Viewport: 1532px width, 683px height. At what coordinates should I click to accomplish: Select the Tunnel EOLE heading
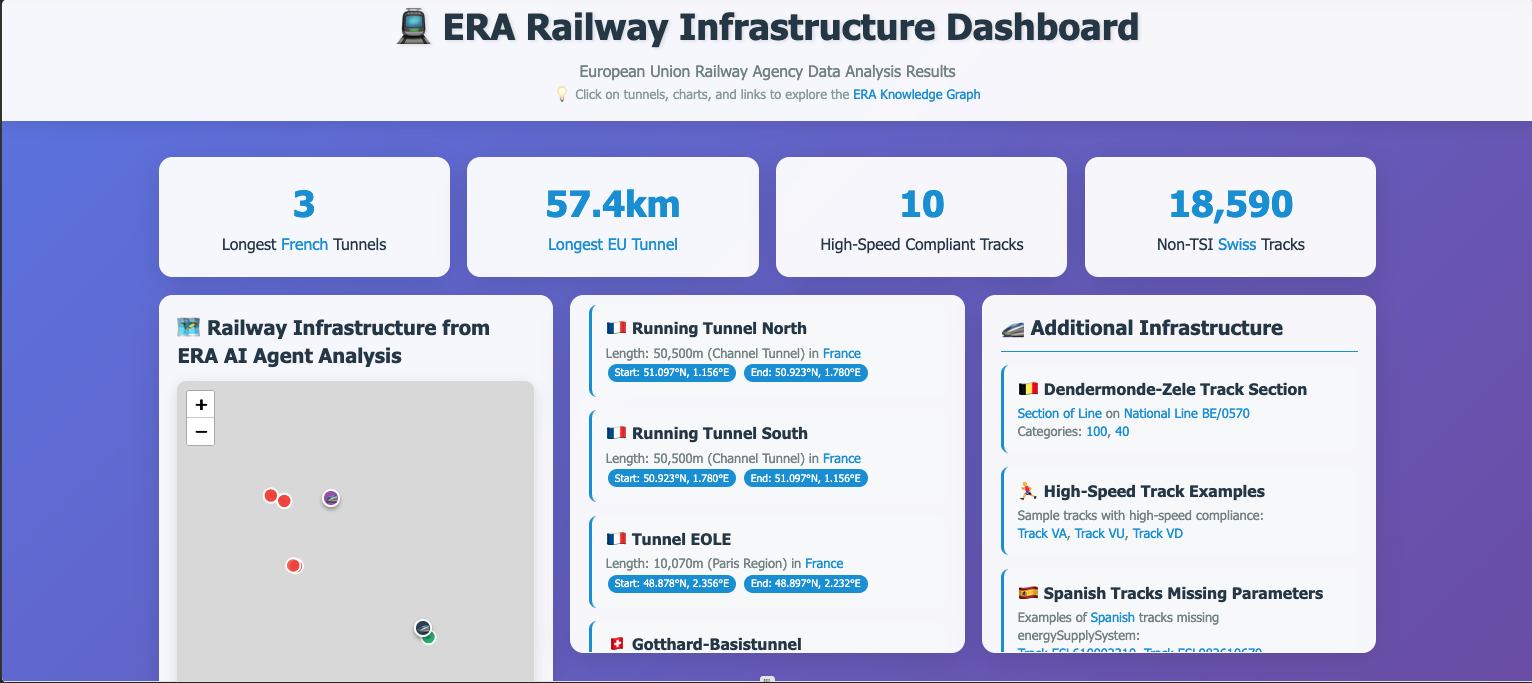[682, 539]
